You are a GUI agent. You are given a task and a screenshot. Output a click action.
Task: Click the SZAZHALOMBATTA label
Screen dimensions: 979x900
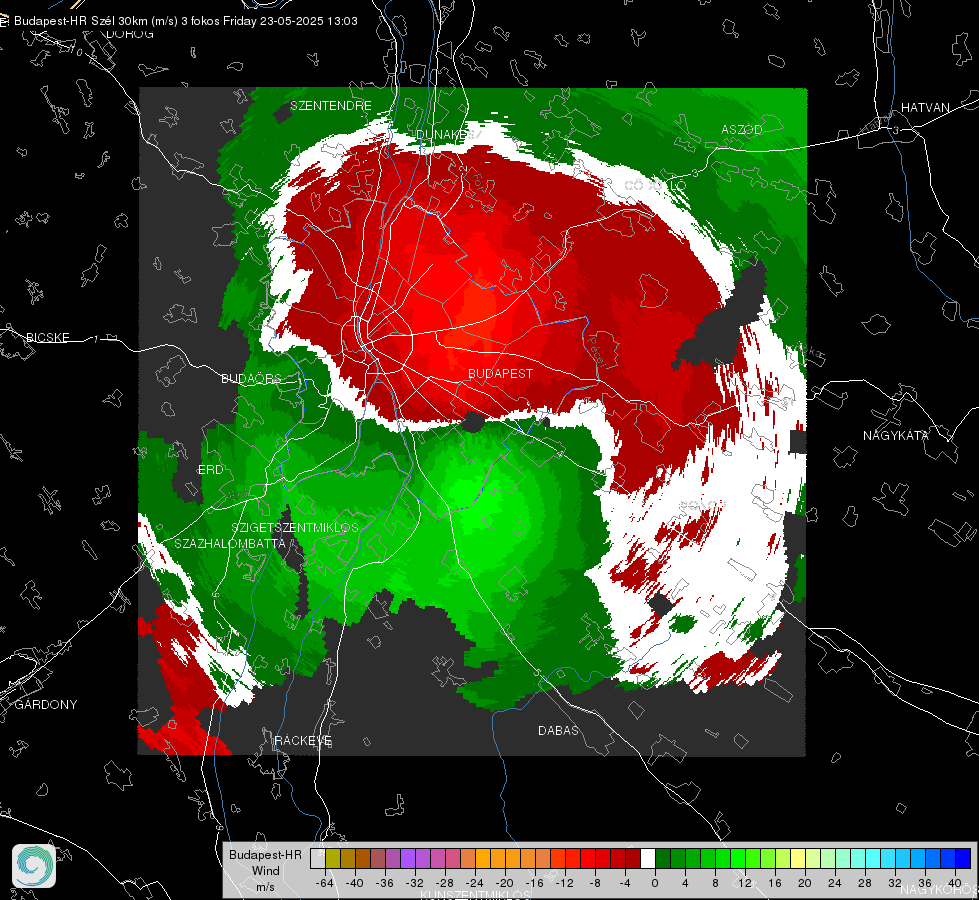click(230, 543)
